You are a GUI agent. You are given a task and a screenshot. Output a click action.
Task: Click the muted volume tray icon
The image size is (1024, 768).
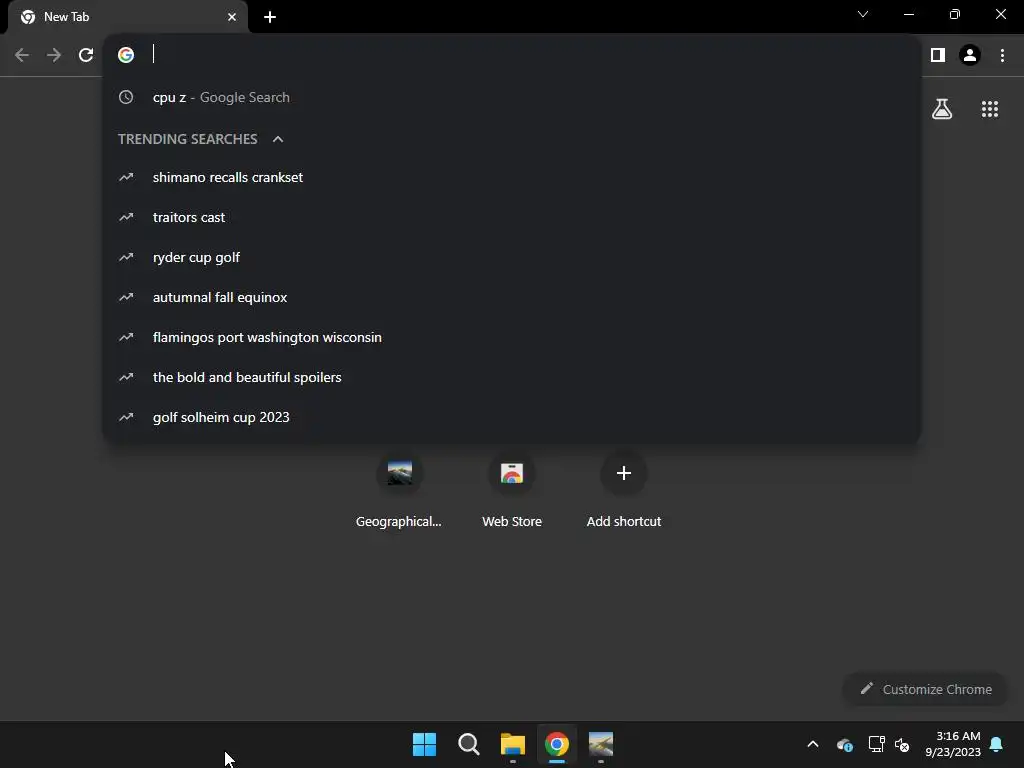[x=902, y=744]
